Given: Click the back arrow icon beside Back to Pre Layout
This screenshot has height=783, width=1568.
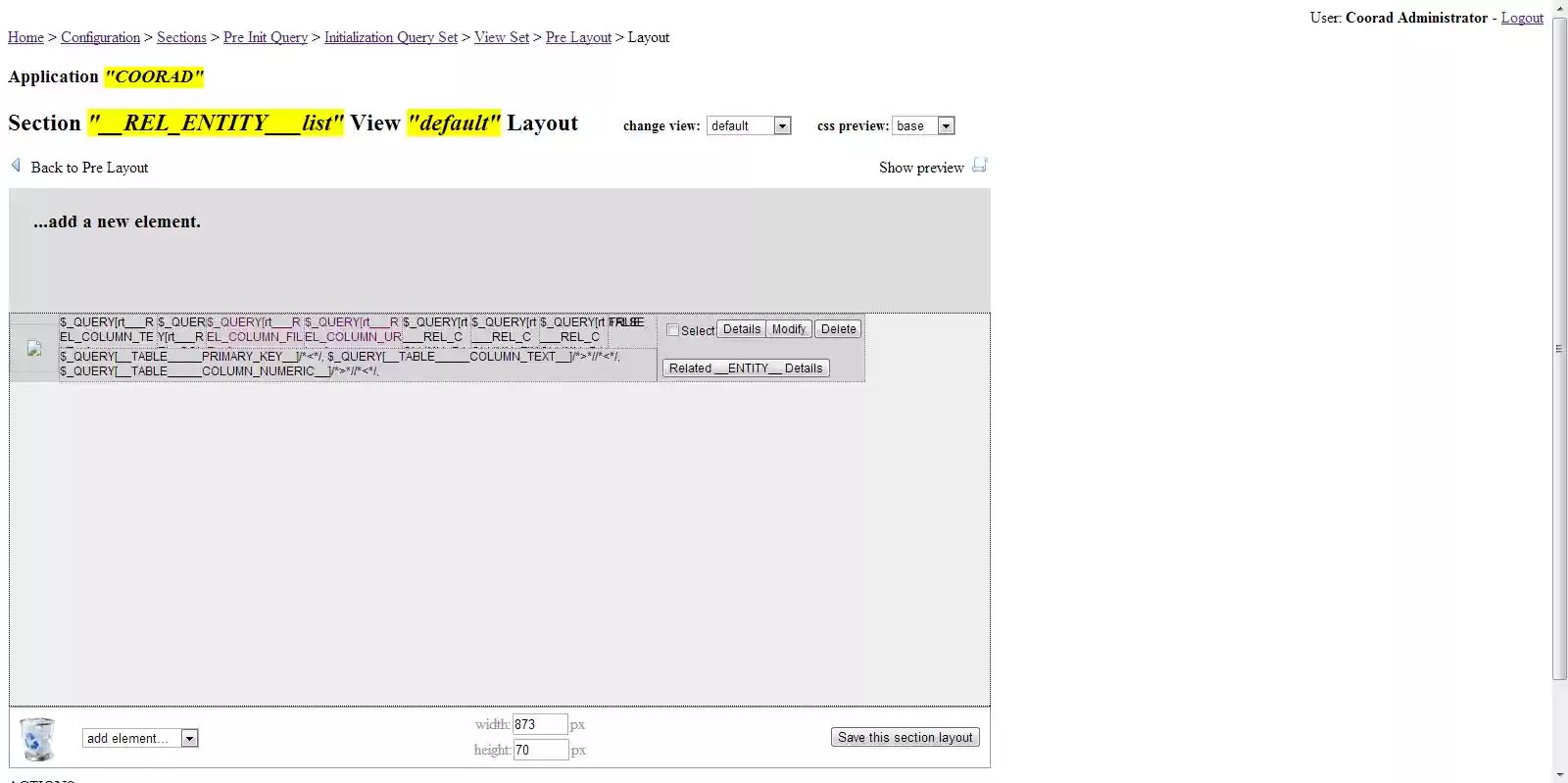Looking at the screenshot, I should [16, 166].
